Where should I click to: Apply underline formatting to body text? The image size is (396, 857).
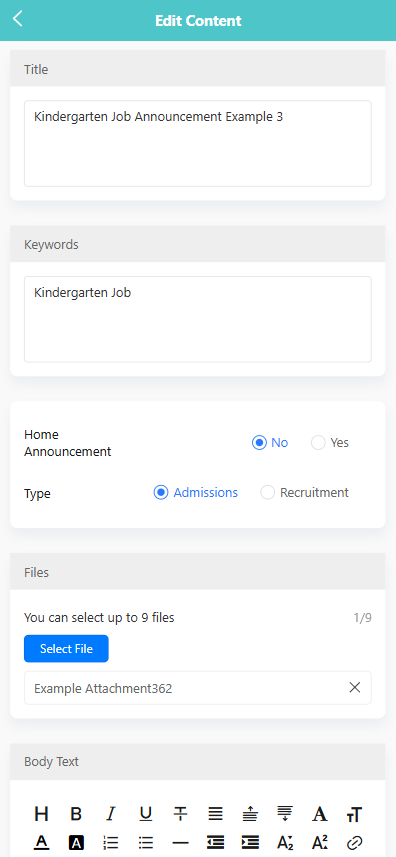click(145, 814)
